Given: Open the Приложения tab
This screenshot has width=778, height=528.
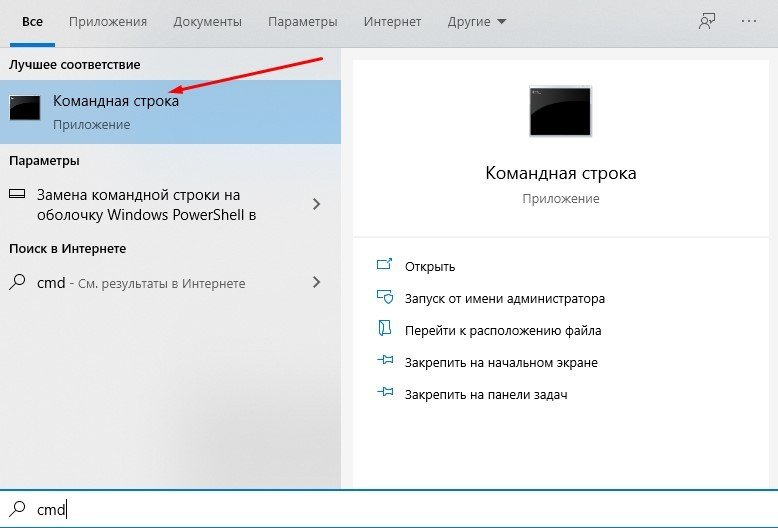Looking at the screenshot, I should (x=108, y=22).
